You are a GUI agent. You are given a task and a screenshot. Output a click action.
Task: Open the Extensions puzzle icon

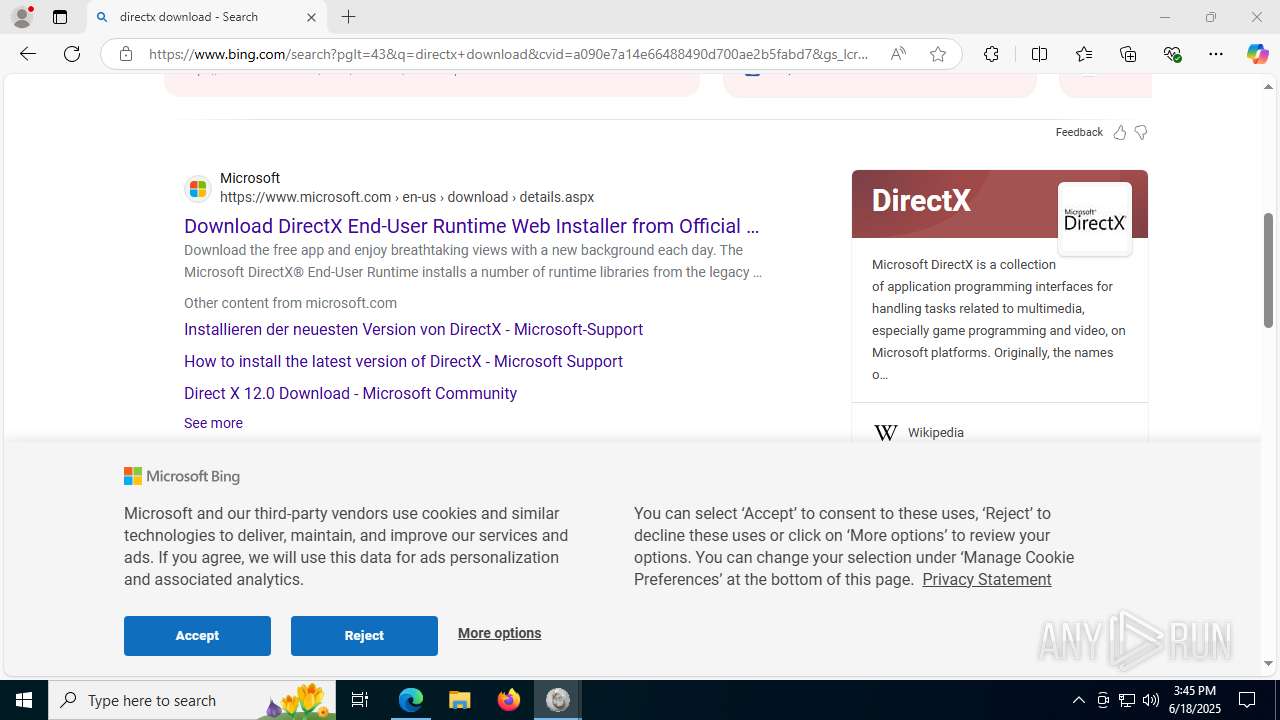tap(991, 54)
